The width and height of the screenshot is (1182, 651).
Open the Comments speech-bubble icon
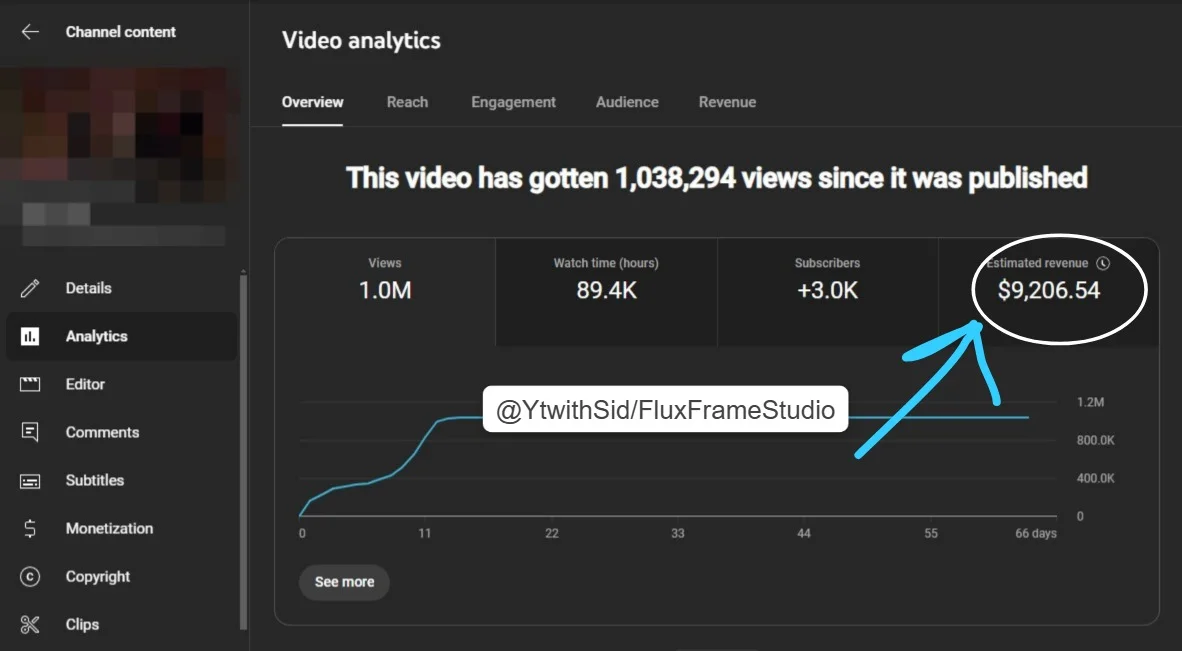pyautogui.click(x=30, y=432)
